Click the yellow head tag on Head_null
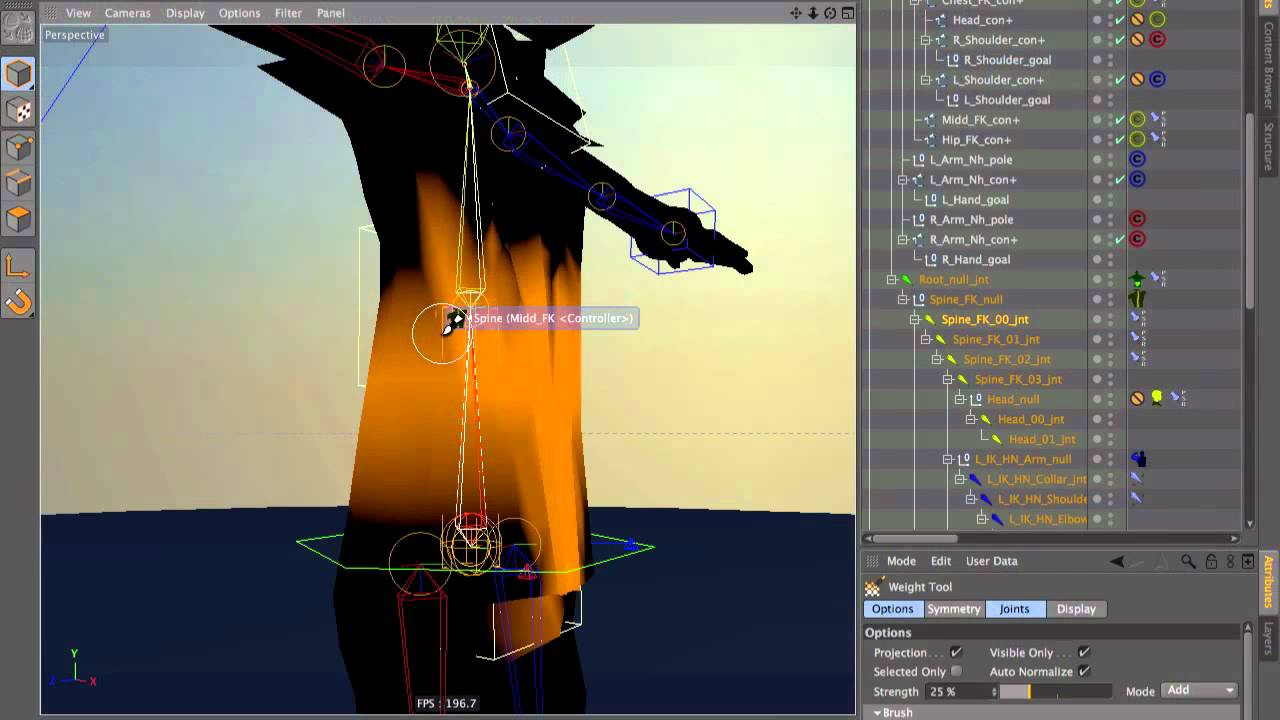 (x=1157, y=398)
